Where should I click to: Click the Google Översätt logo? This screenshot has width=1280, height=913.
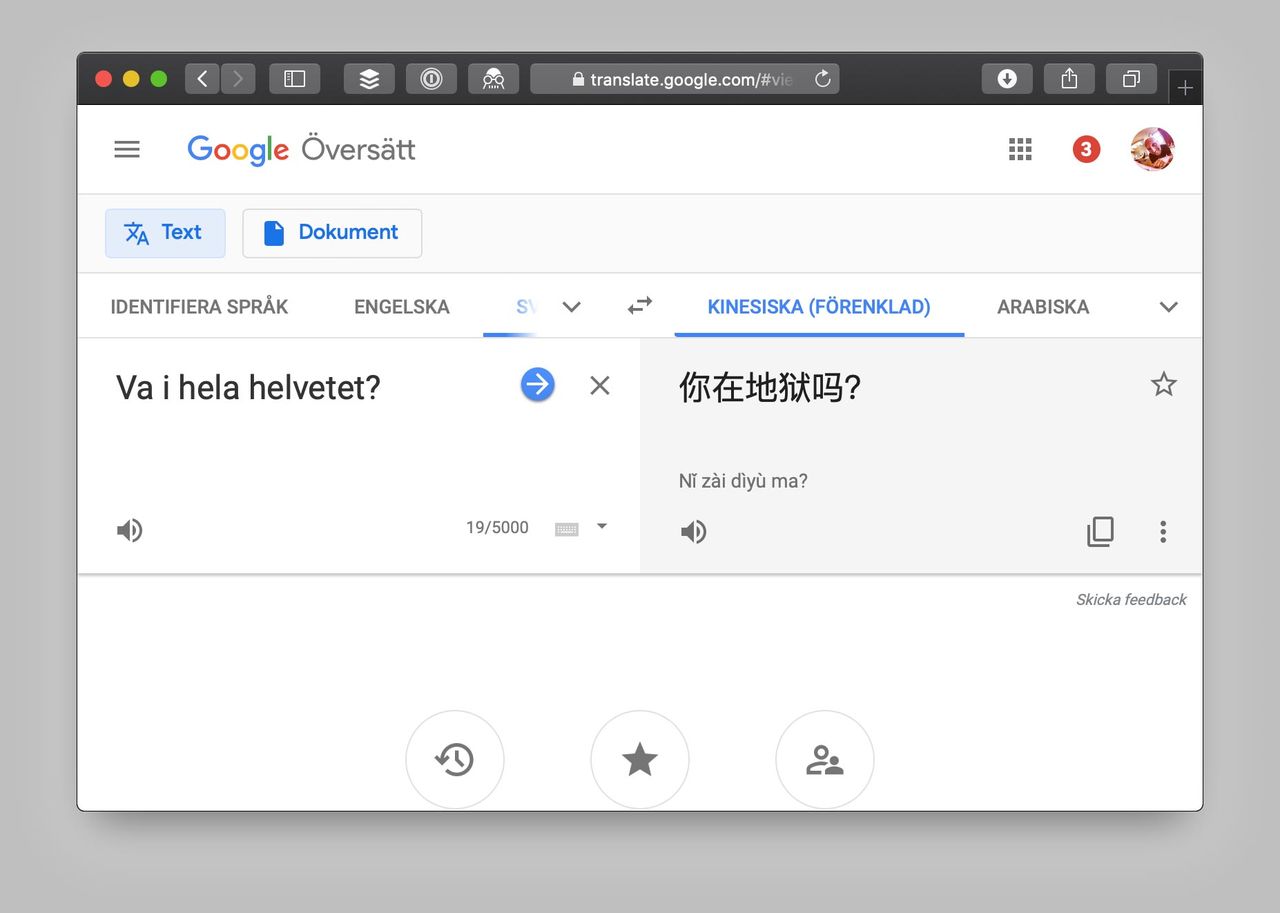pyautogui.click(x=301, y=150)
